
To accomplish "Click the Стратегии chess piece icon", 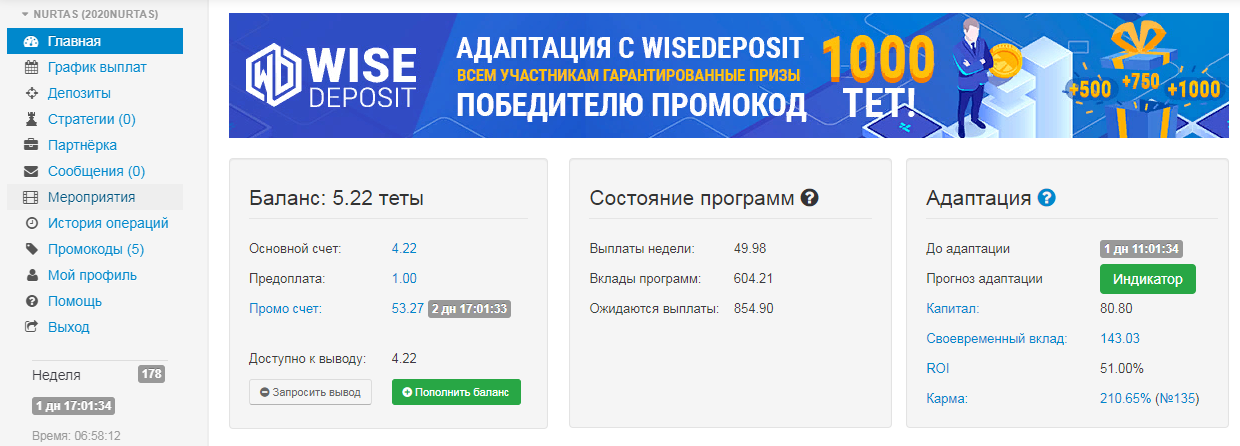I will (31, 120).
